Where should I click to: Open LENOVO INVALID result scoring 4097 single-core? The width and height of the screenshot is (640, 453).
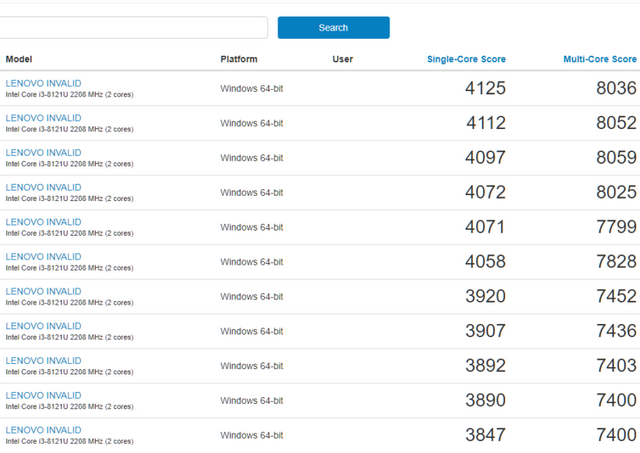pos(43,153)
